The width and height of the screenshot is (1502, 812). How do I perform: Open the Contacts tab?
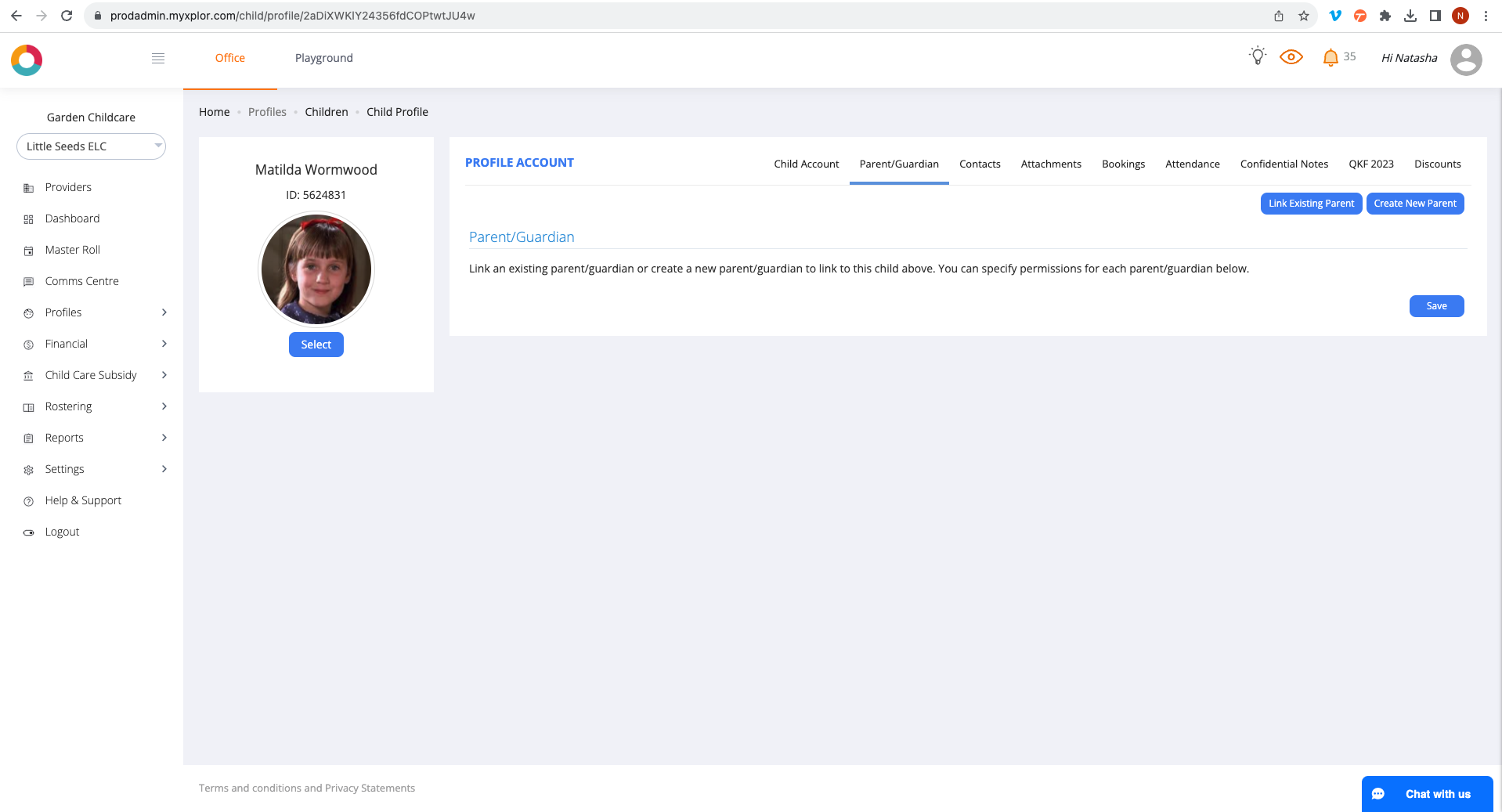tap(980, 164)
